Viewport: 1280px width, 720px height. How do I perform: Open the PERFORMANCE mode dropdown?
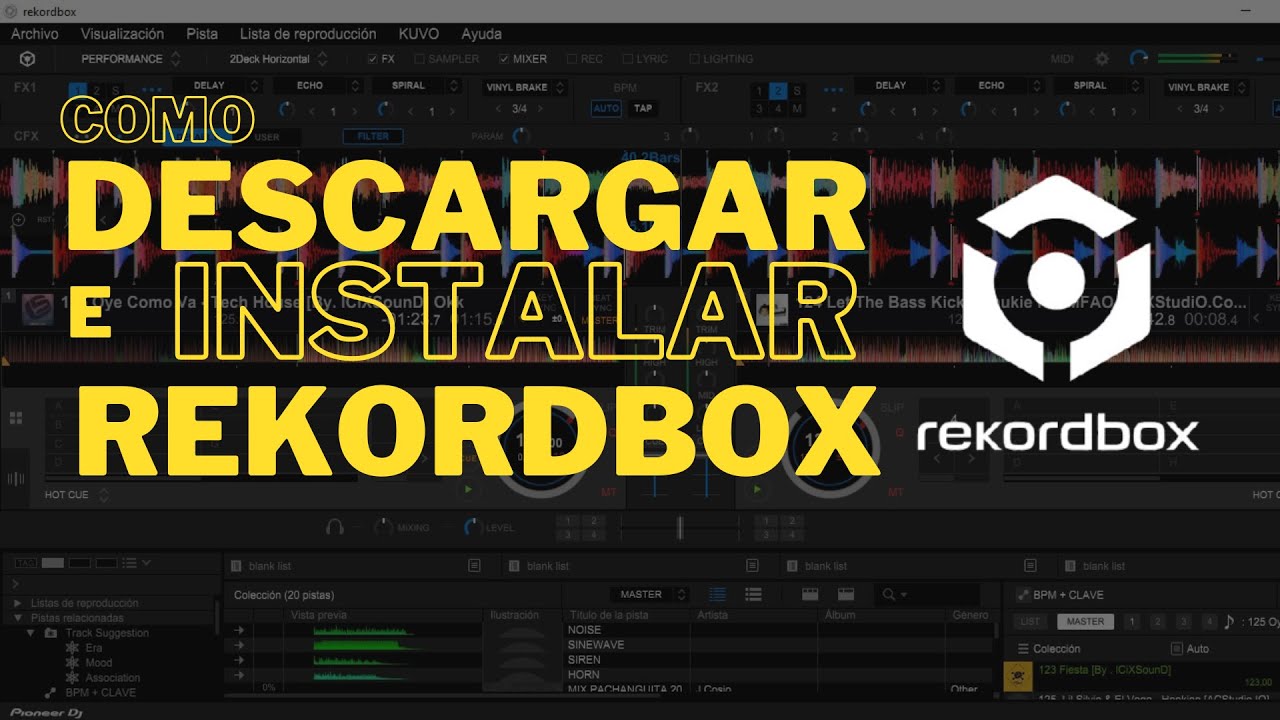click(131, 59)
